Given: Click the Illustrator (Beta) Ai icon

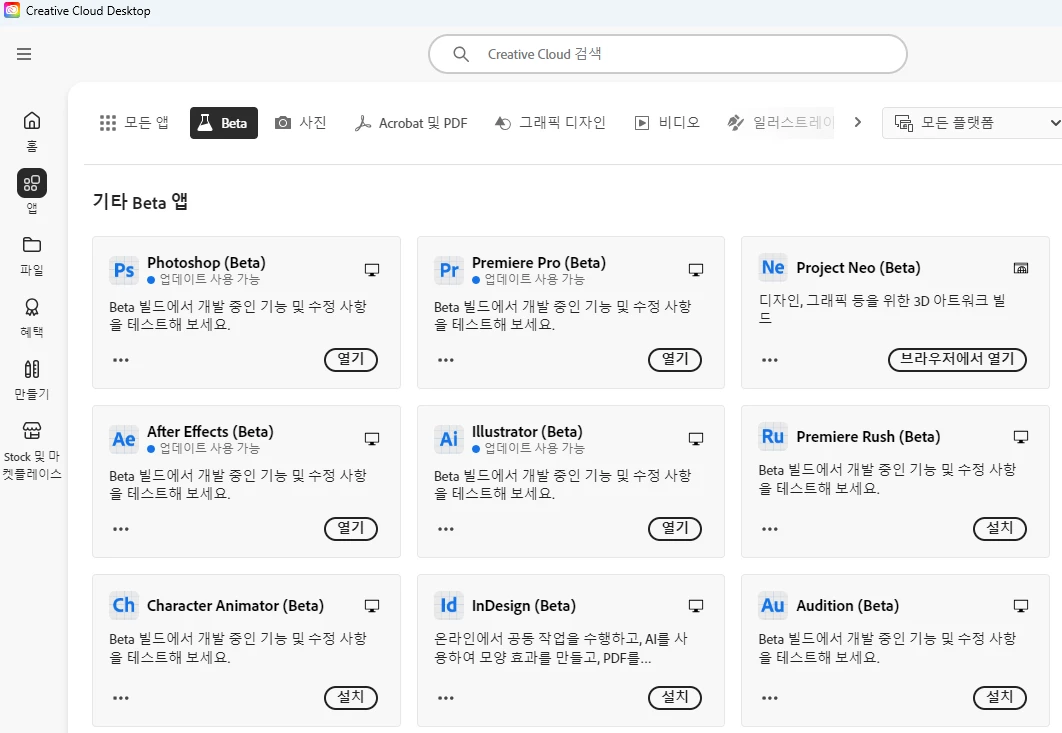Looking at the screenshot, I should 449,439.
